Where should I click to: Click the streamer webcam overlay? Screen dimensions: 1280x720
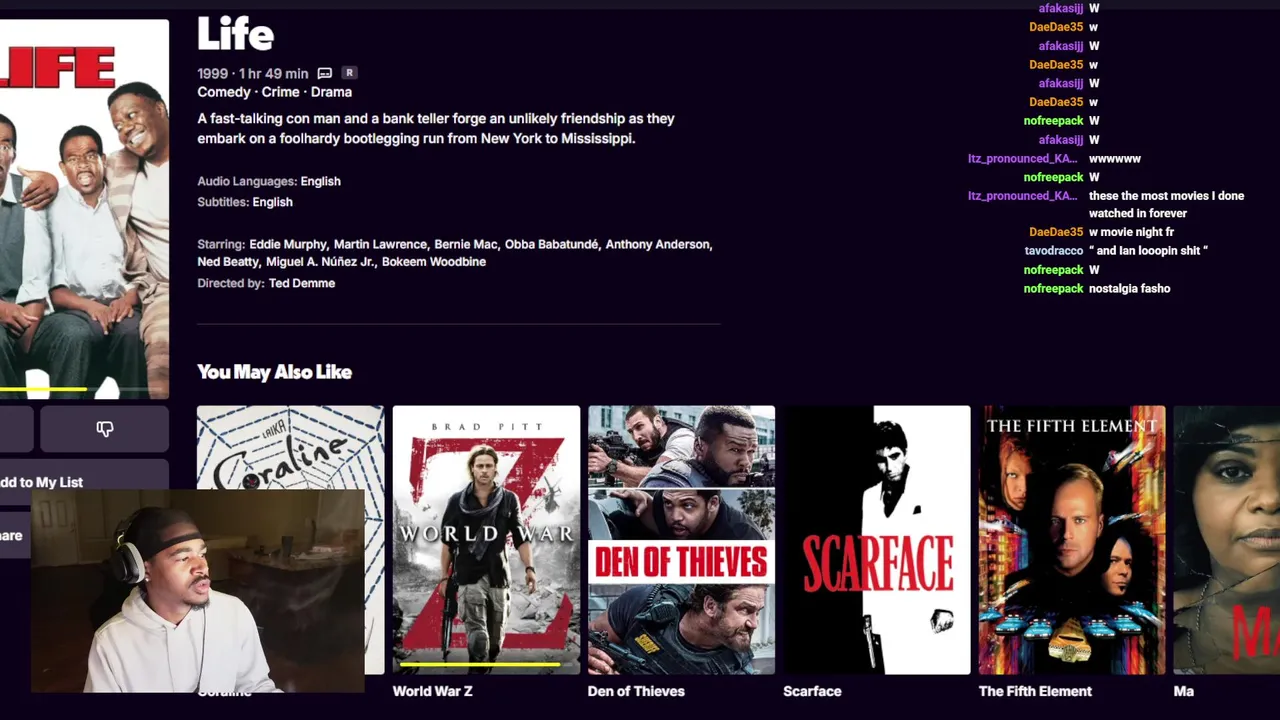click(197, 590)
